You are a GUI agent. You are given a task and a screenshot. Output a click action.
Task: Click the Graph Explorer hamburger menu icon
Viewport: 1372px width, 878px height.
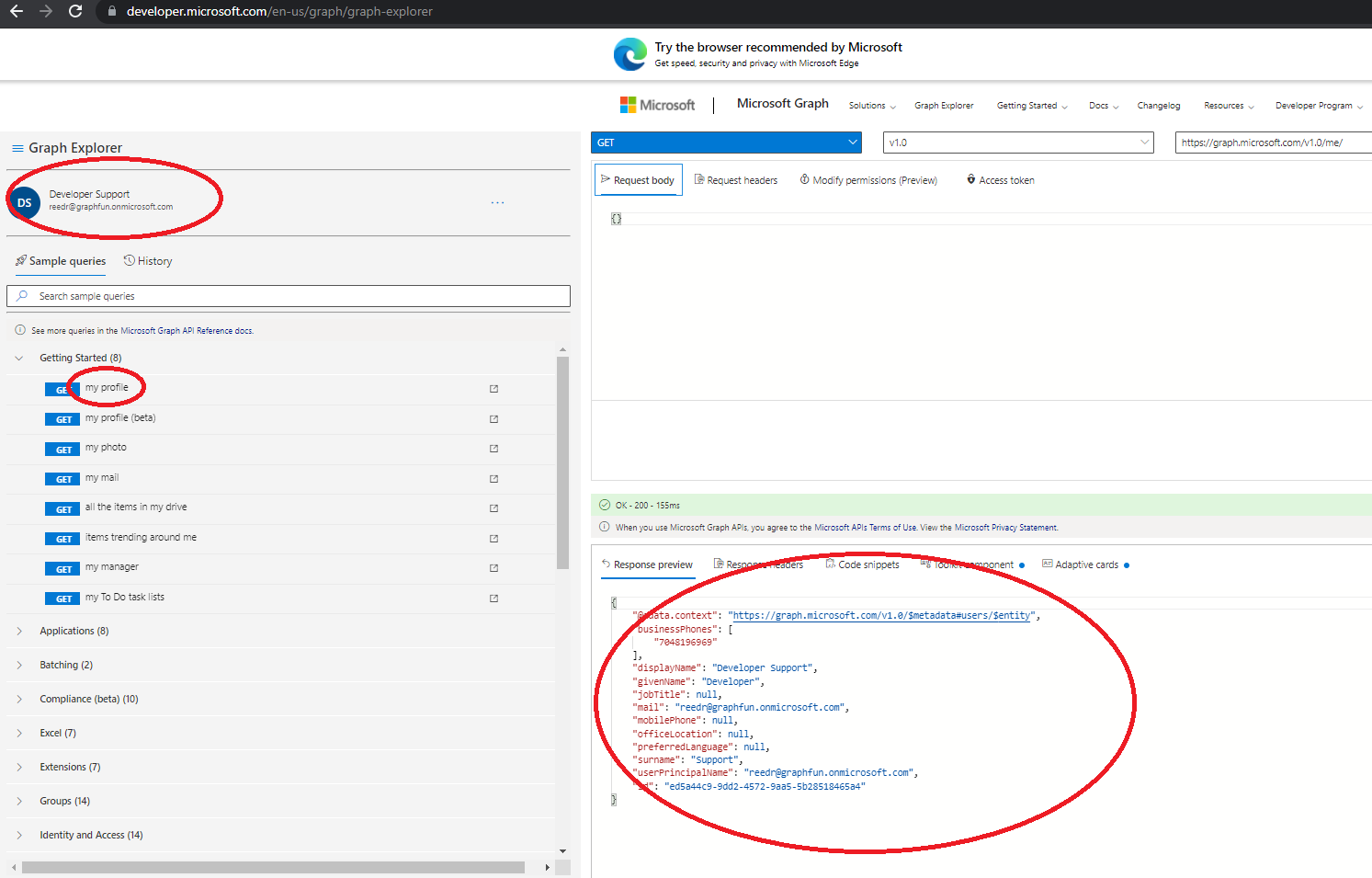[17, 147]
